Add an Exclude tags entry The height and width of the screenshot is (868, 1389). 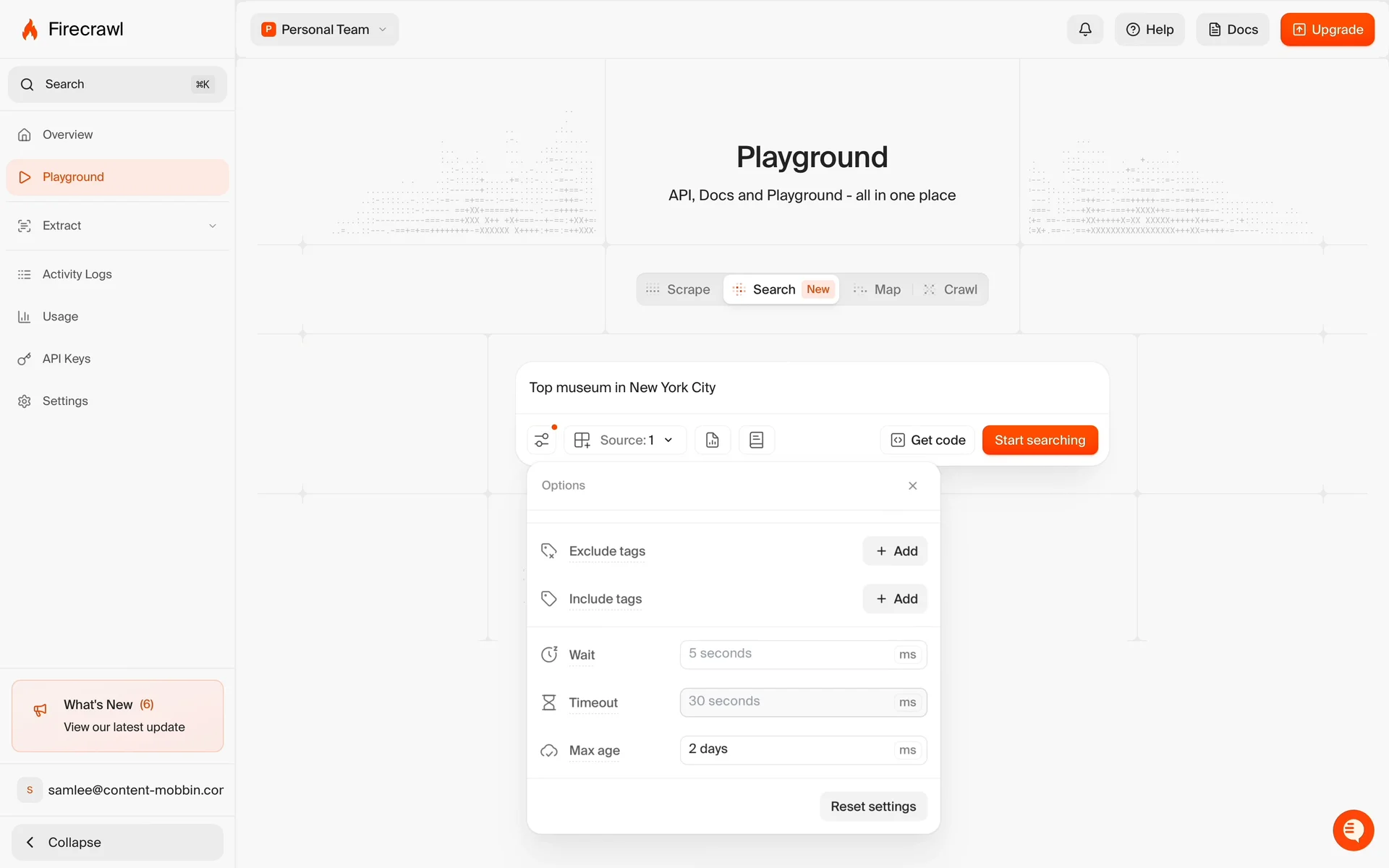pyautogui.click(x=895, y=551)
